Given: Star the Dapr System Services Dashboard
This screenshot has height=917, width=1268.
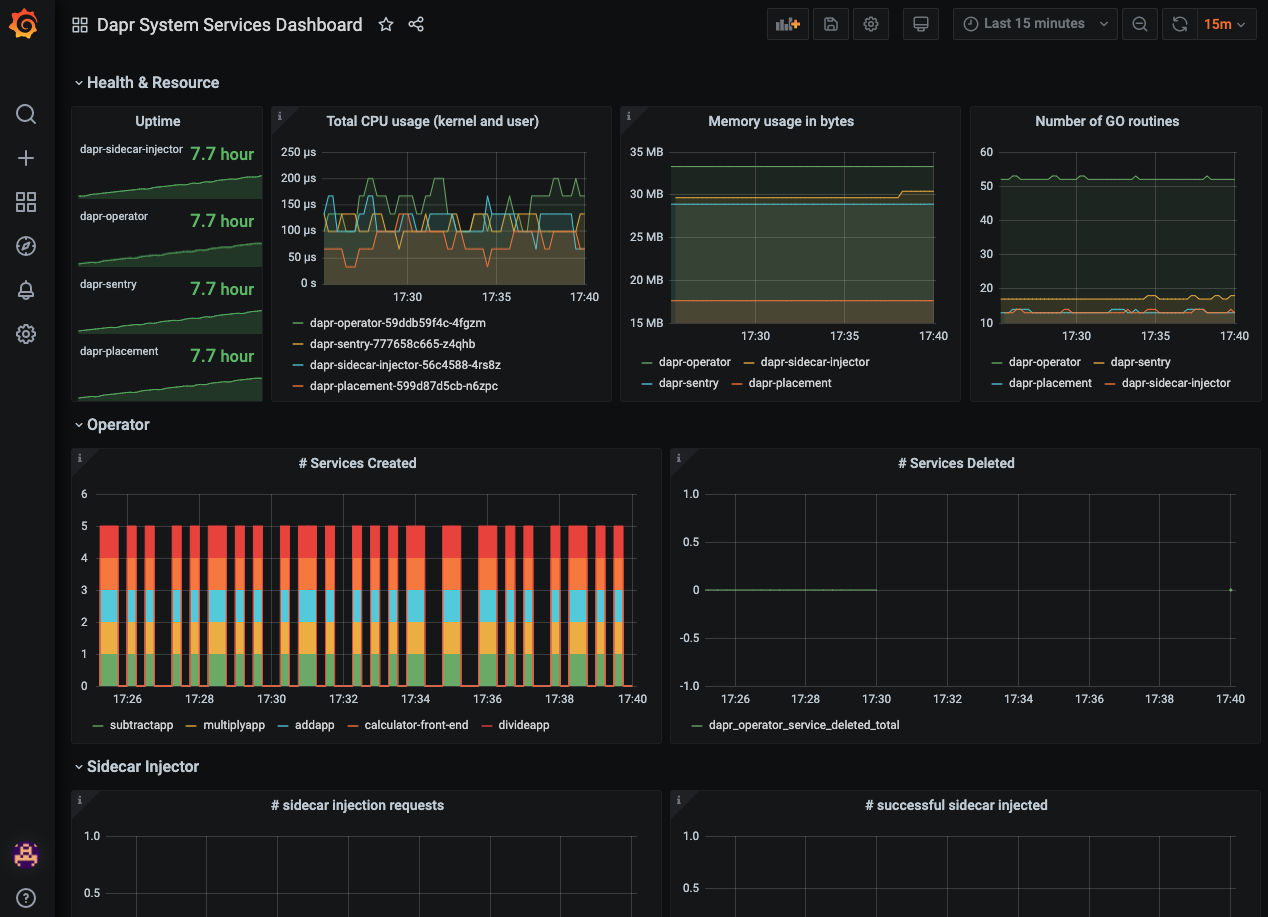Looking at the screenshot, I should [386, 24].
